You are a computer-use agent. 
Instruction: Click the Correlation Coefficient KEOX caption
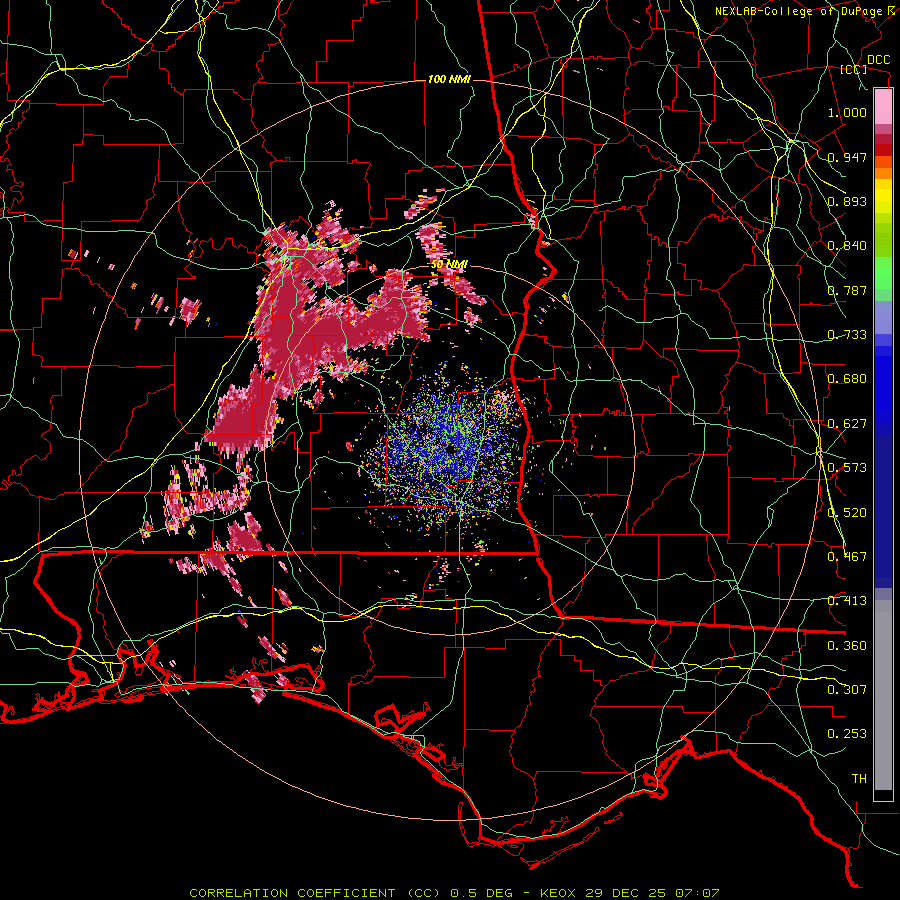coord(454,893)
